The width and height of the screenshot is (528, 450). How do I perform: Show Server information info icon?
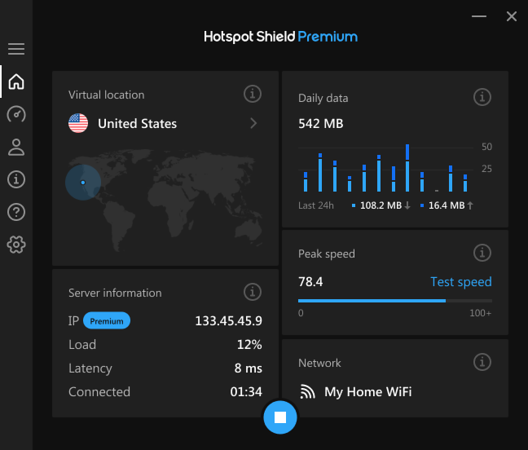(x=252, y=292)
